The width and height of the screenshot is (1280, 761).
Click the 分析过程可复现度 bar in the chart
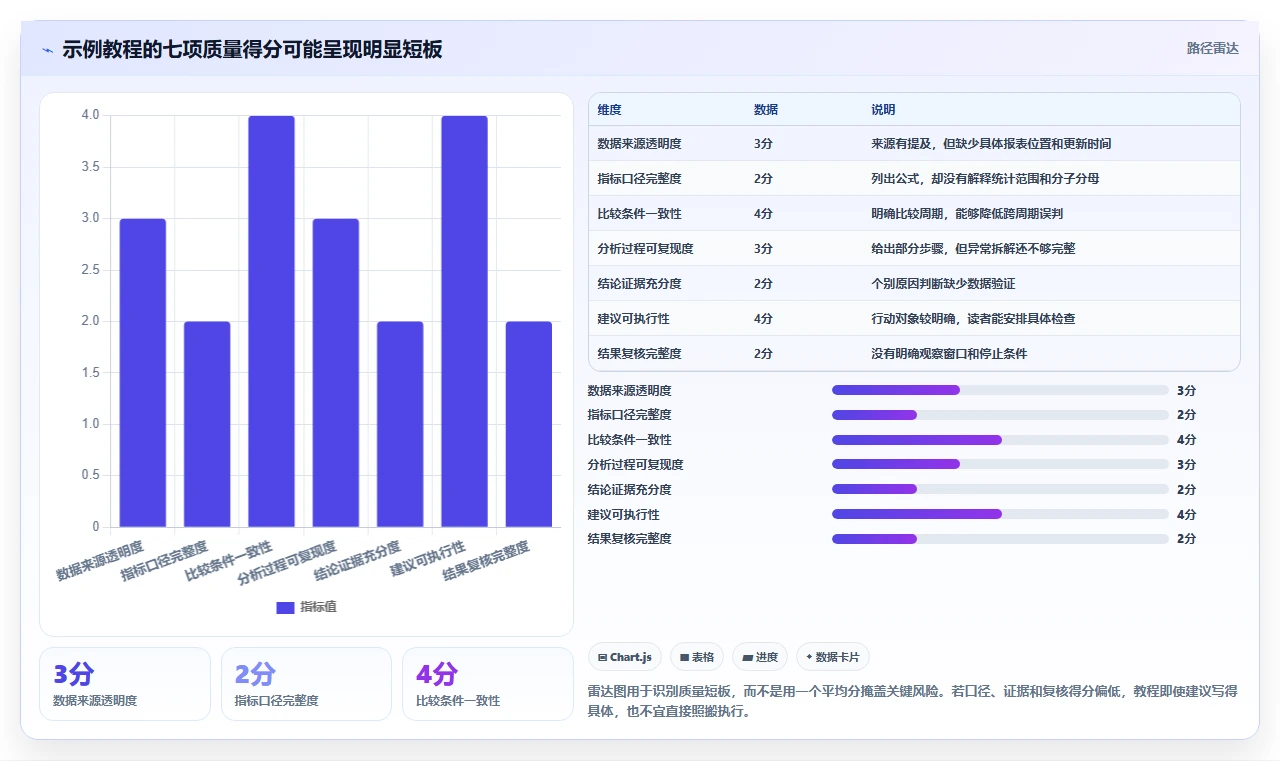pos(336,372)
